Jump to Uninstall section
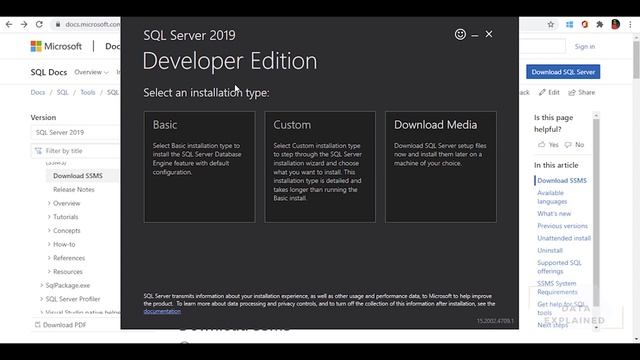 [x=550, y=250]
